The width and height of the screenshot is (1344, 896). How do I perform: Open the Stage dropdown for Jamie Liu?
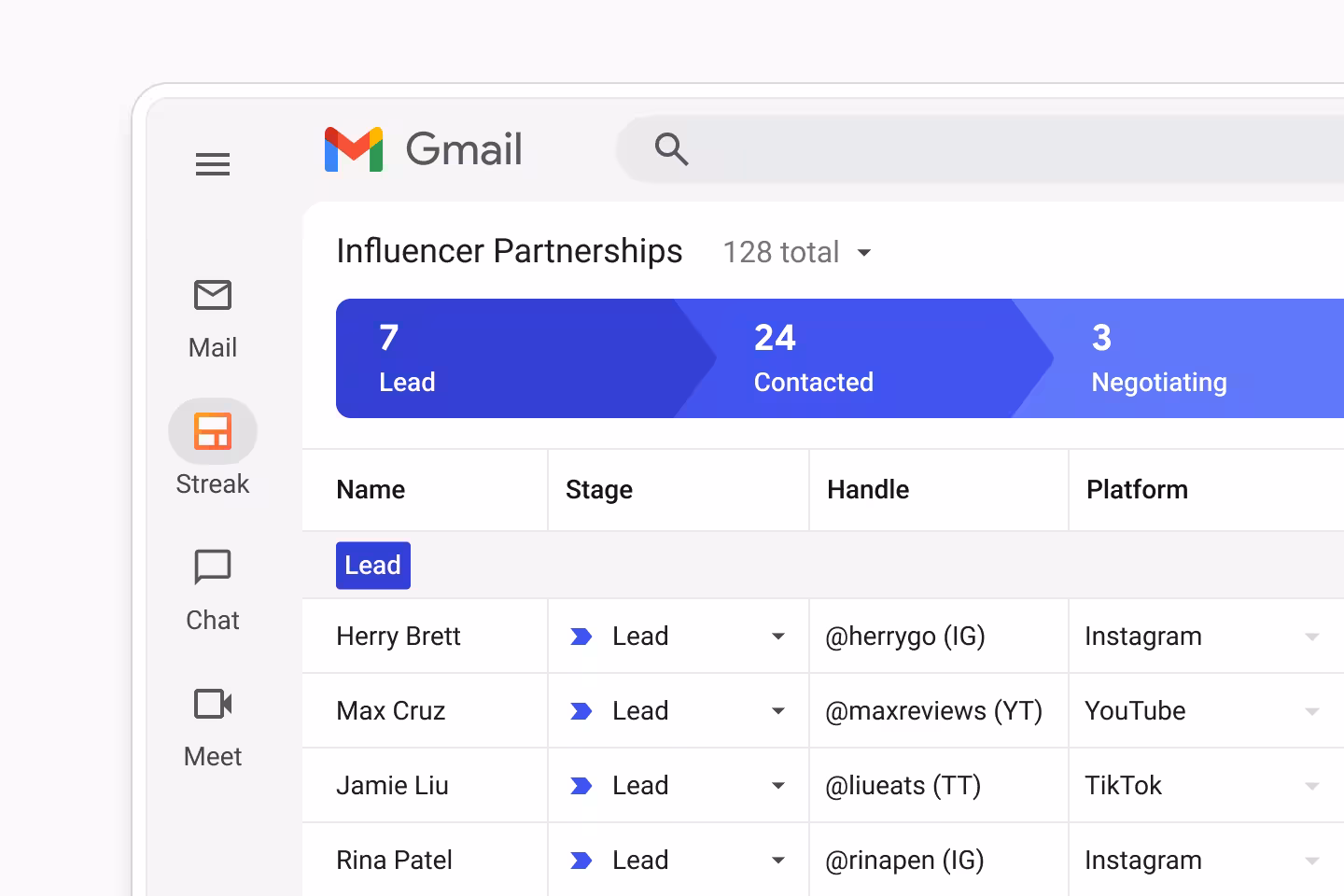pos(778,786)
